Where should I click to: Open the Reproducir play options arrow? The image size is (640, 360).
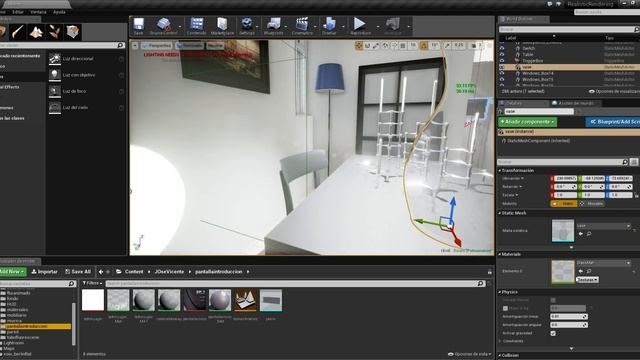point(378,27)
